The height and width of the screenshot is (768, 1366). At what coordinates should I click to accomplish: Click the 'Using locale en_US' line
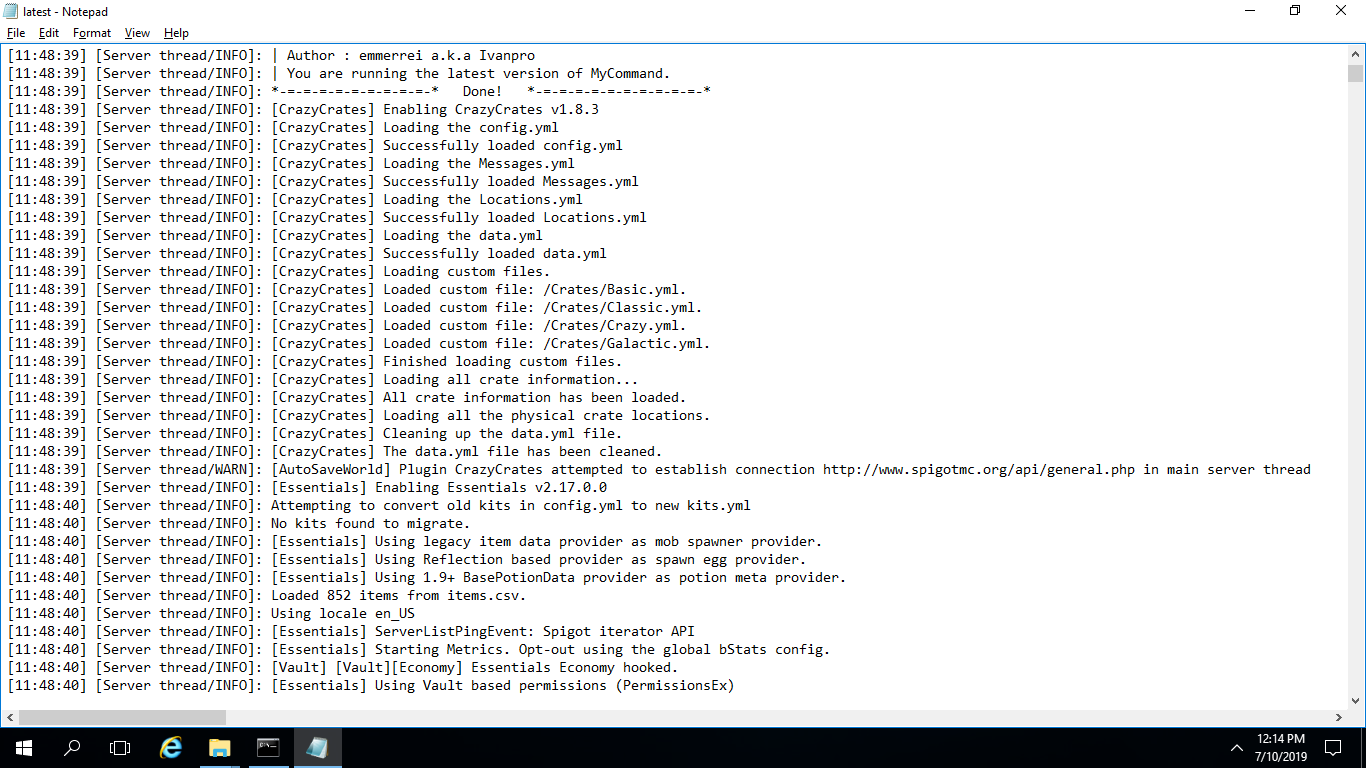click(x=343, y=613)
